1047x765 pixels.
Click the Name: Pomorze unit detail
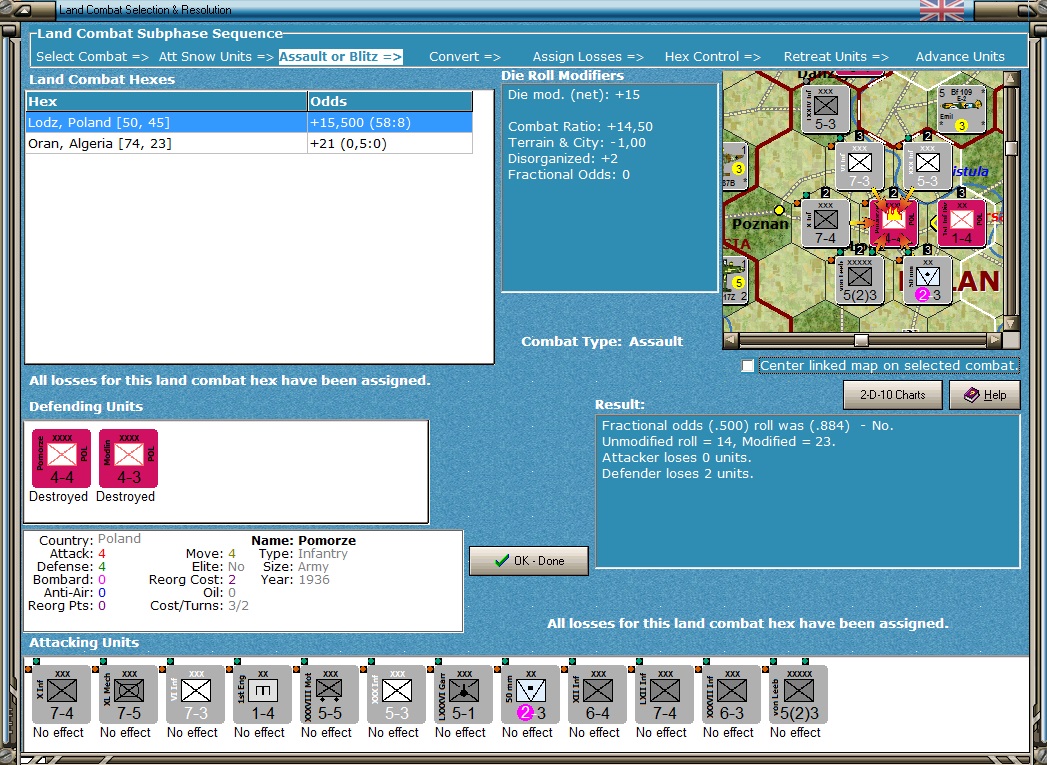tap(304, 541)
